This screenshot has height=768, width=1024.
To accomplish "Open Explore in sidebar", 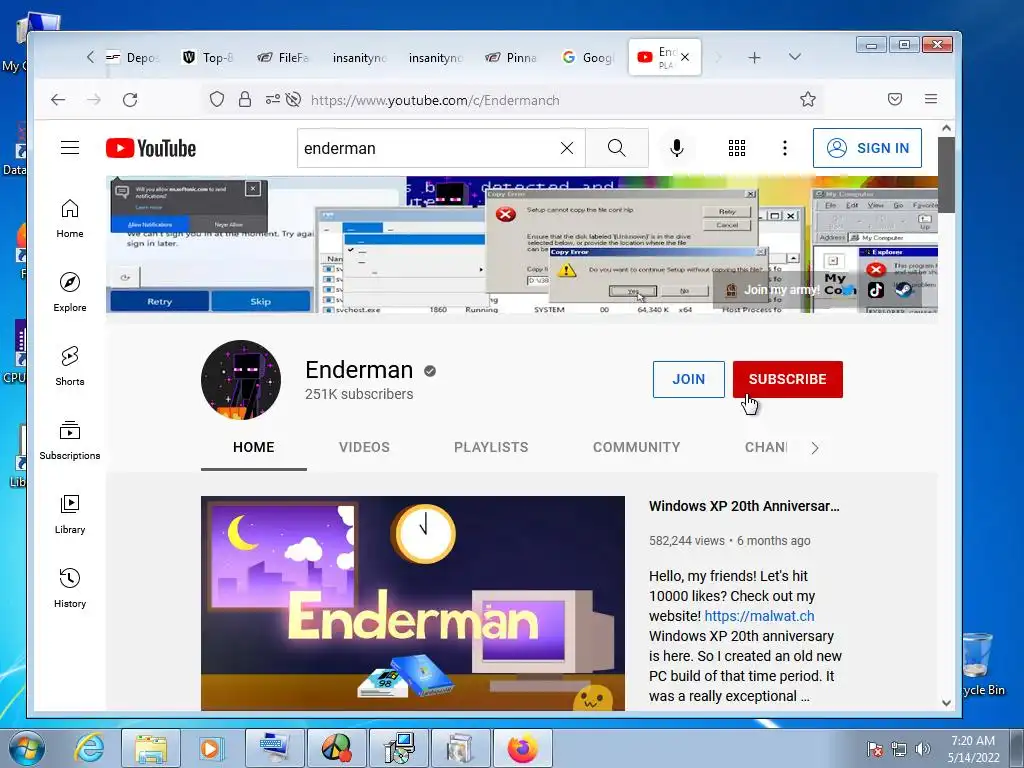I will (70, 293).
